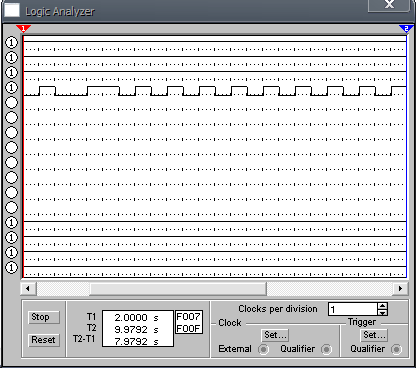Click the fourth input terminal from bottom
Screen dimensions: 416x368
11,222
